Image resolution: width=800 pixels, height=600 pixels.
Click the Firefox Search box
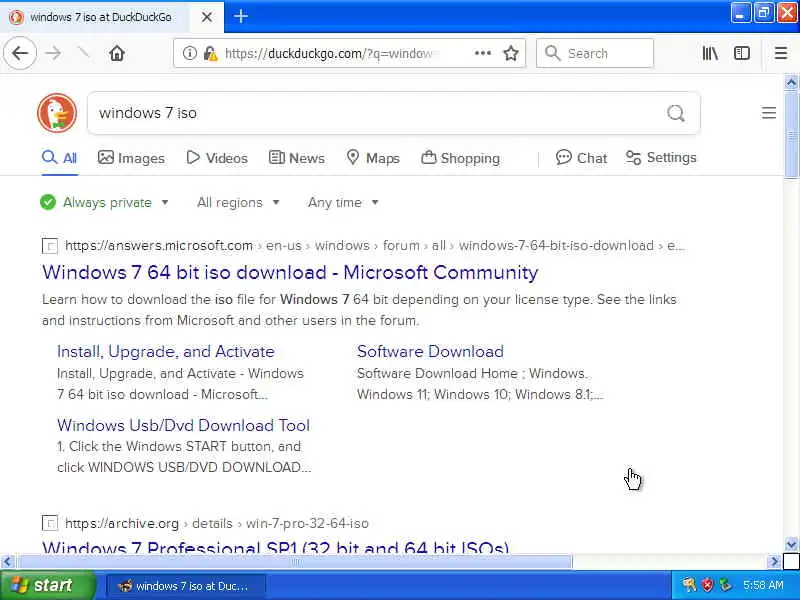coord(595,53)
